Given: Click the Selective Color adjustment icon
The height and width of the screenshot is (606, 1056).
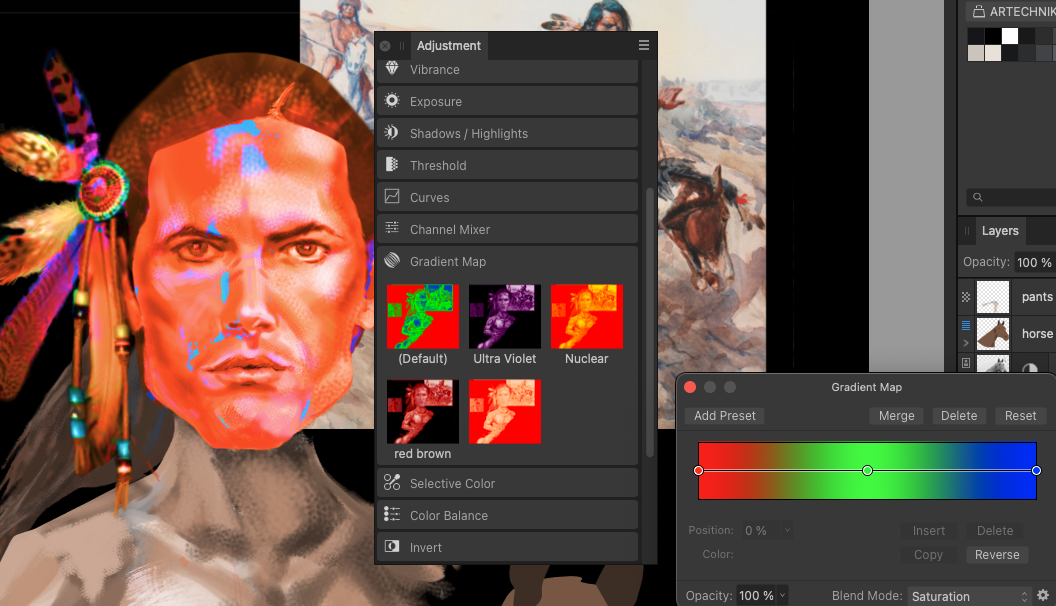Looking at the screenshot, I should pyautogui.click(x=392, y=482).
